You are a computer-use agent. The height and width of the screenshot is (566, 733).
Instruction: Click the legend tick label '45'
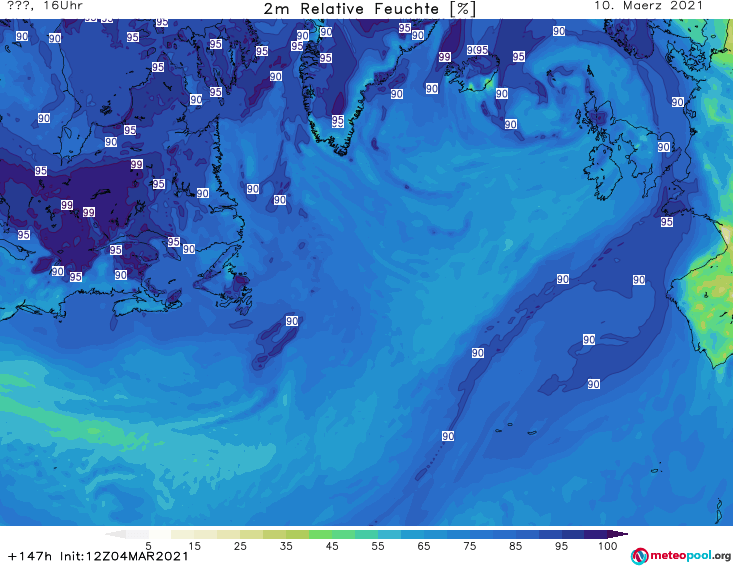coord(332,546)
